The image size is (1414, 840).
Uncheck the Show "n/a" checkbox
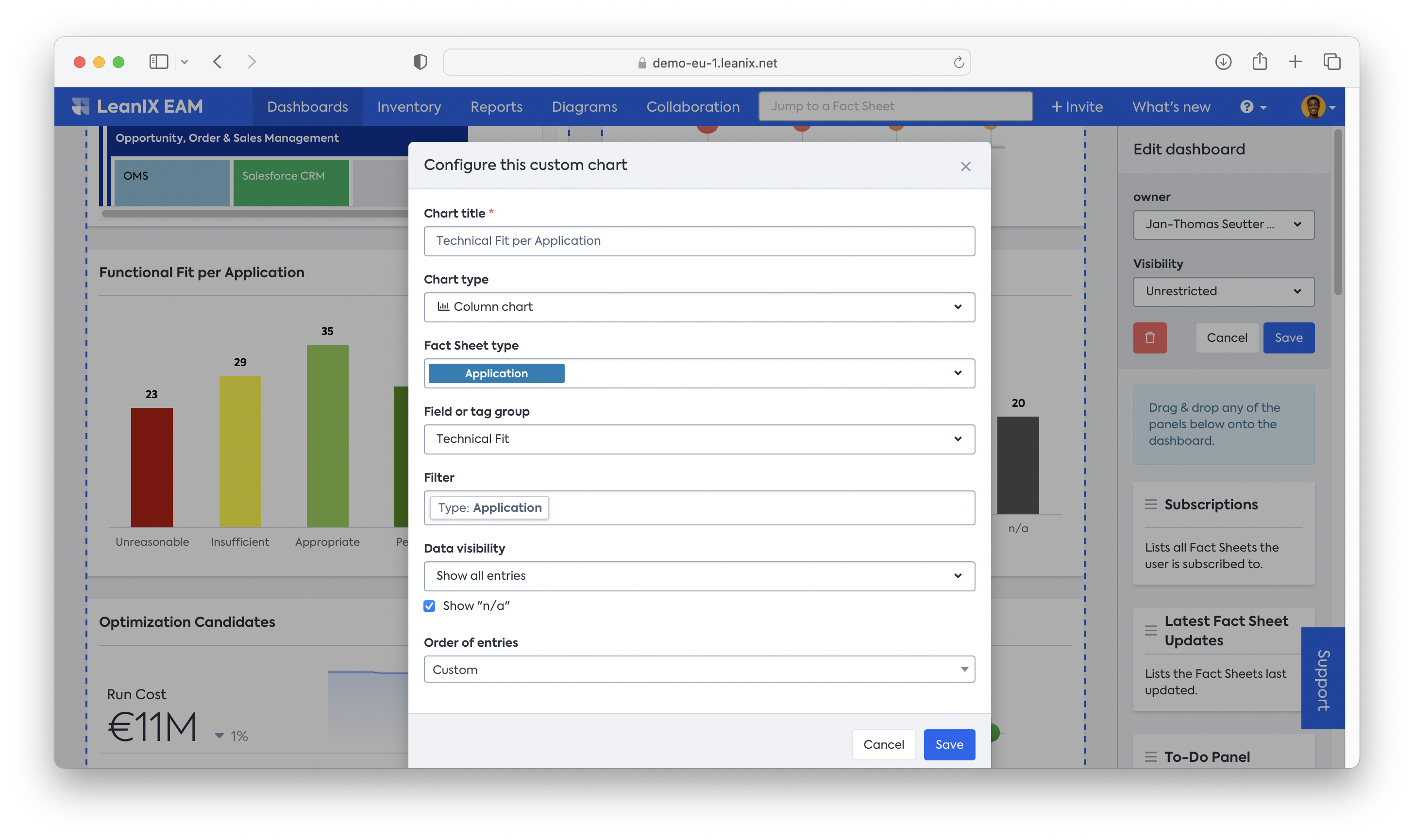click(x=430, y=606)
